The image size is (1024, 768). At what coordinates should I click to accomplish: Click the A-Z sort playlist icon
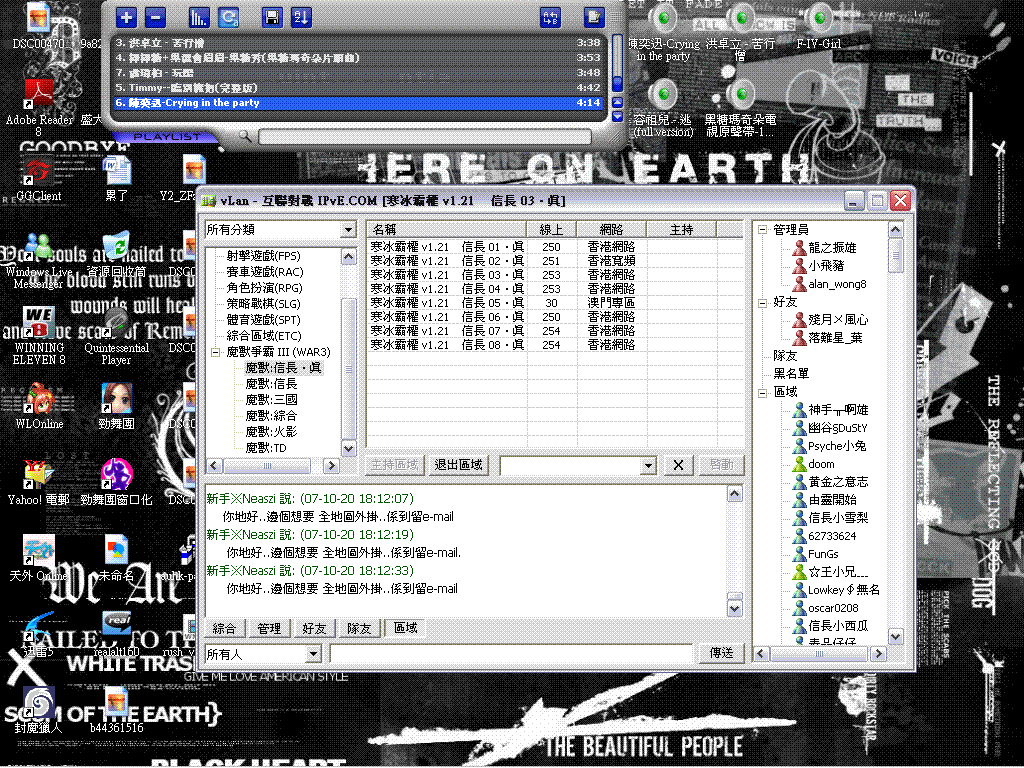(301, 17)
